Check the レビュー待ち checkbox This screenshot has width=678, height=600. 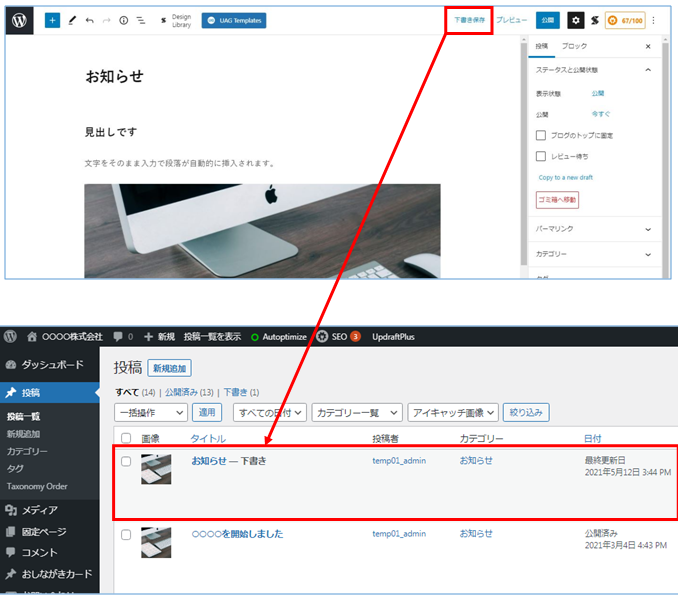click(540, 156)
